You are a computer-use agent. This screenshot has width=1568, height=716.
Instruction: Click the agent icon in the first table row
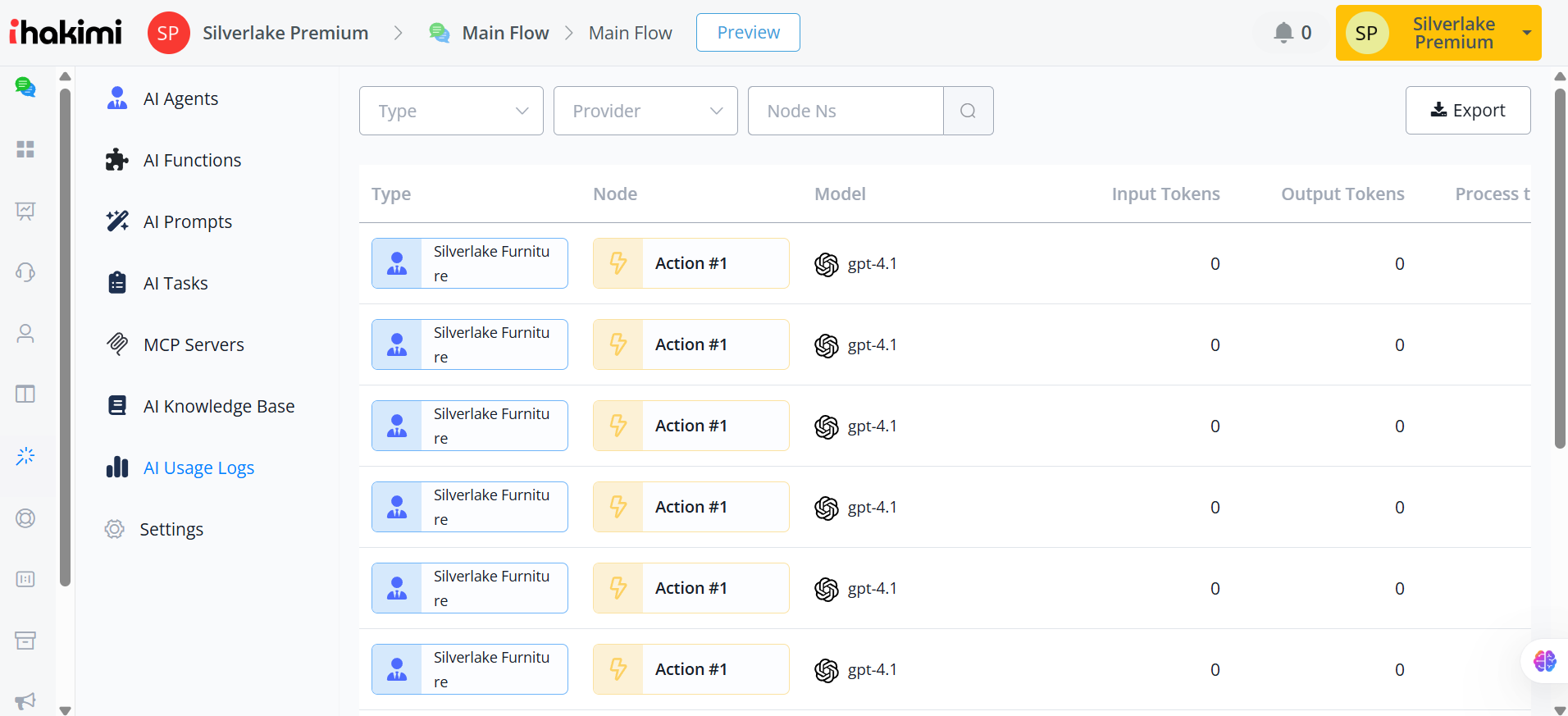(x=397, y=263)
